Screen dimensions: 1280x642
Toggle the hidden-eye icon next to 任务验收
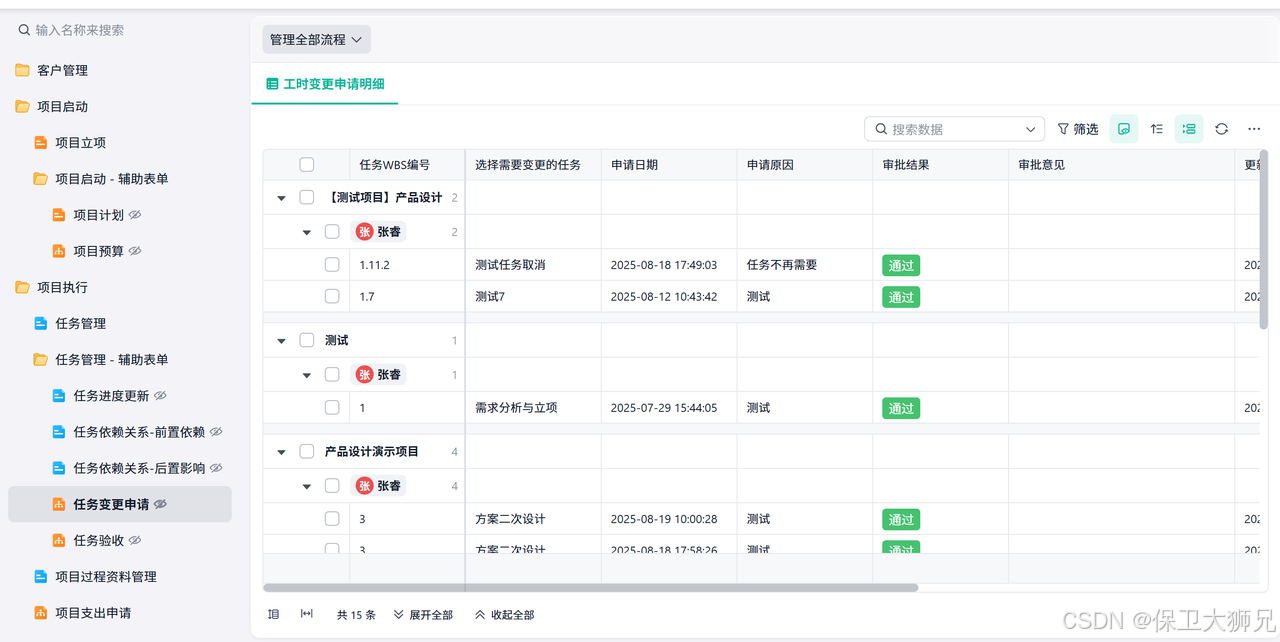[x=135, y=540]
